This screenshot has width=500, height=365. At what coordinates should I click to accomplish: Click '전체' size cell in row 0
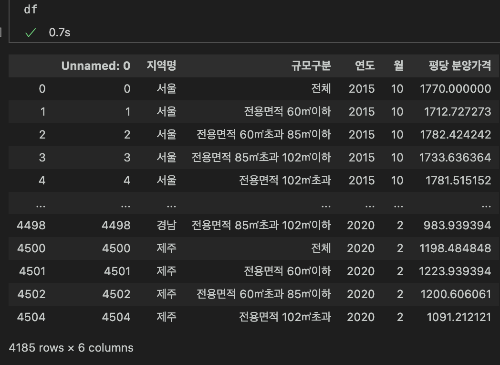(321, 89)
